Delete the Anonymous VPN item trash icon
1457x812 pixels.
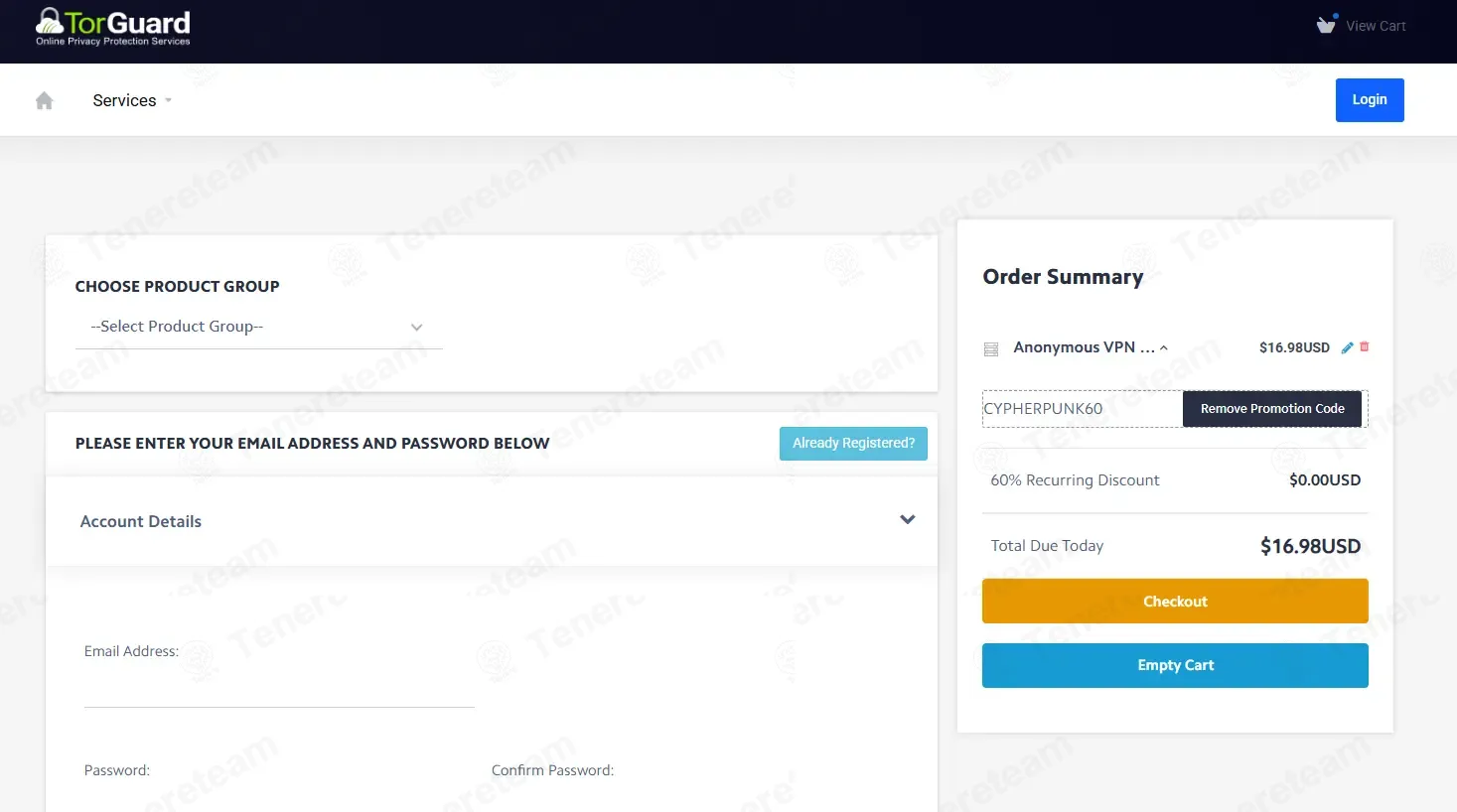coord(1365,346)
